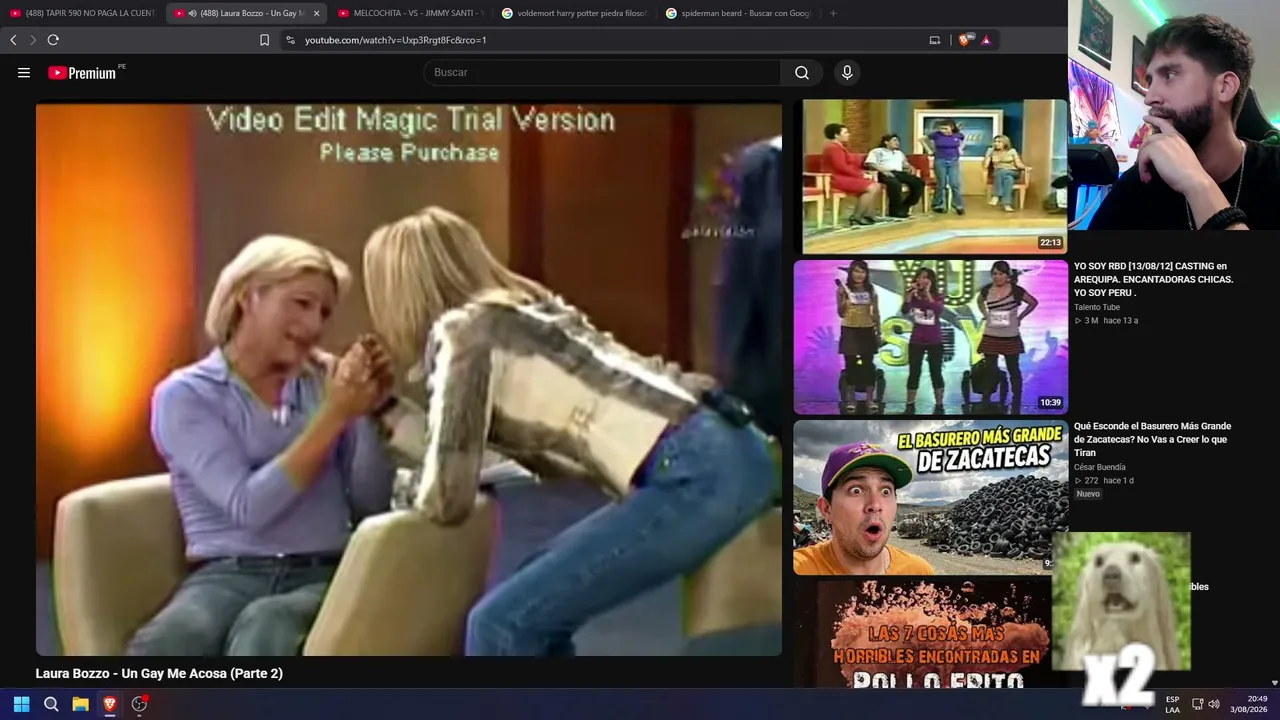Open the Windows Start menu
Image resolution: width=1280 pixels, height=720 pixels.
click(x=21, y=704)
